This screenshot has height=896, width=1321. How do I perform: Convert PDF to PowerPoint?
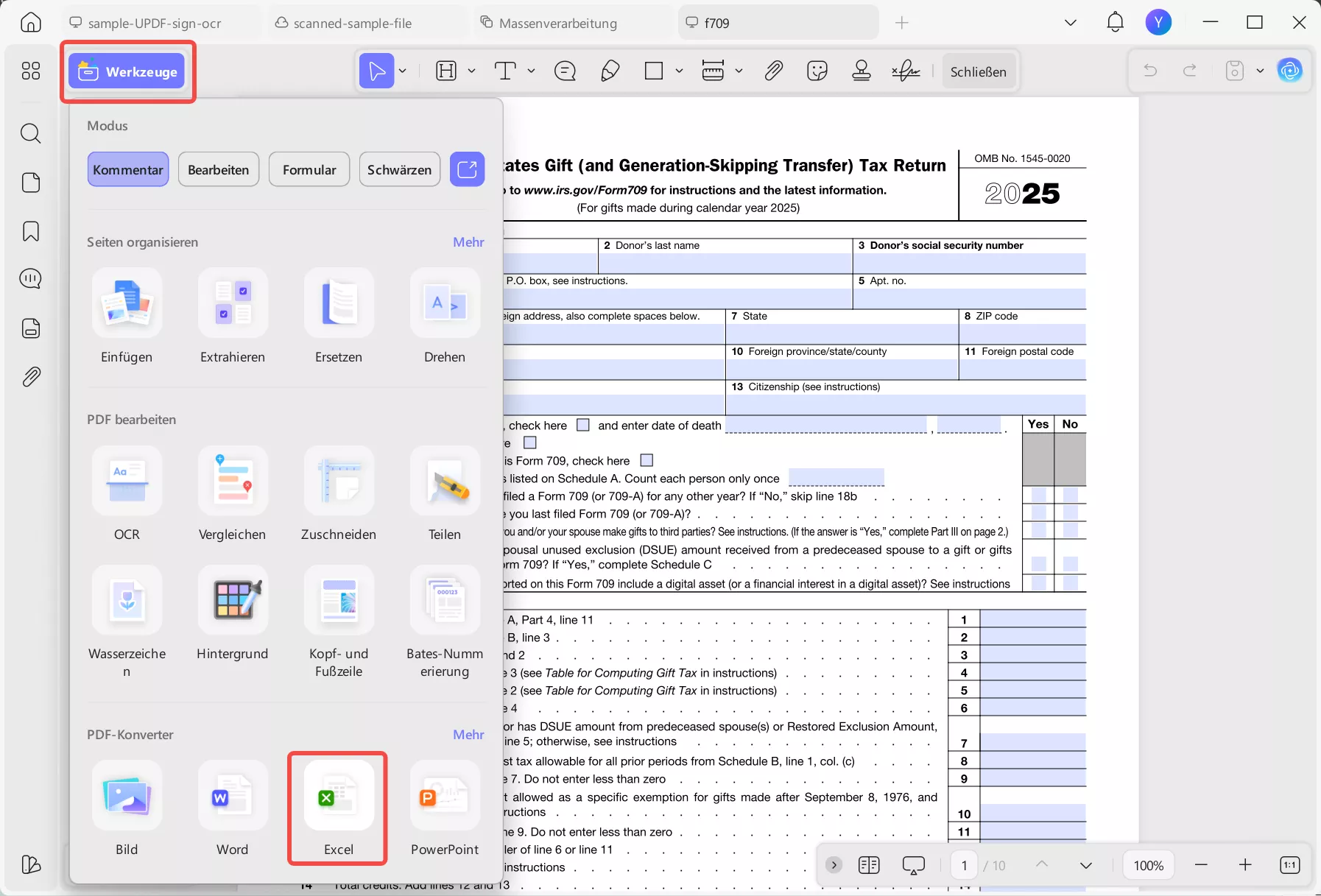[445, 809]
